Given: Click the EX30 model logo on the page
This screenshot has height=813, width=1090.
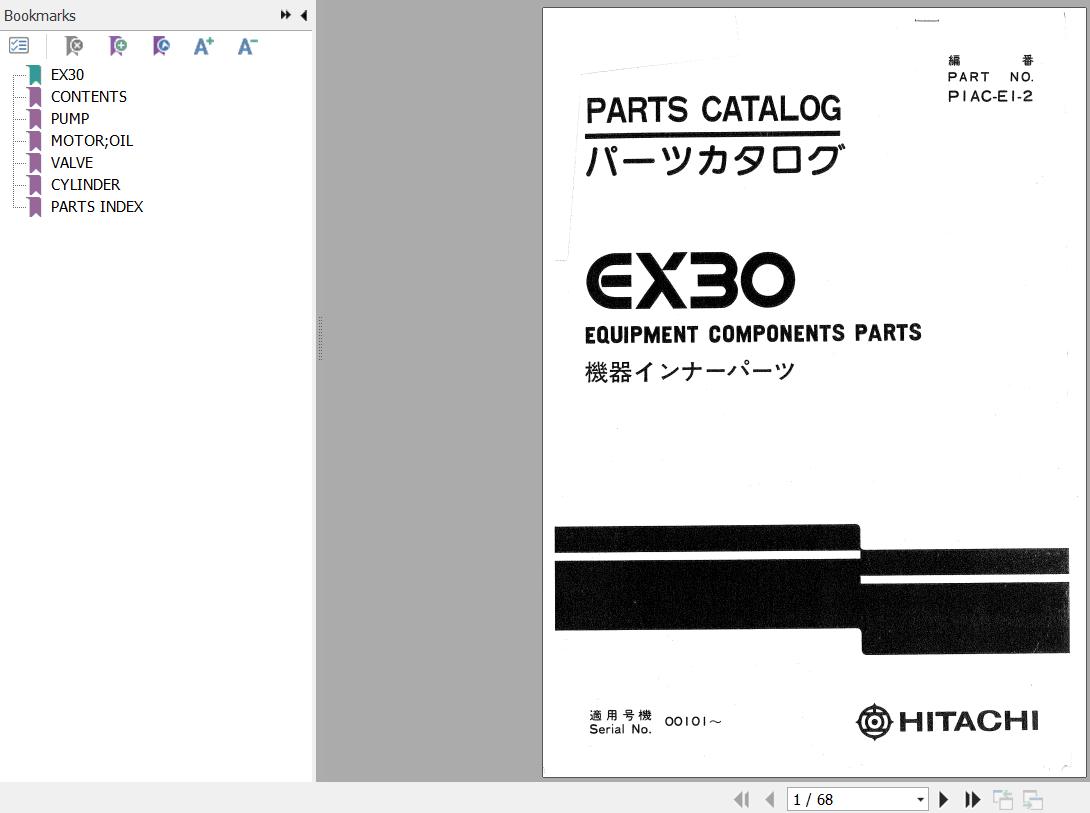Looking at the screenshot, I should [x=690, y=281].
